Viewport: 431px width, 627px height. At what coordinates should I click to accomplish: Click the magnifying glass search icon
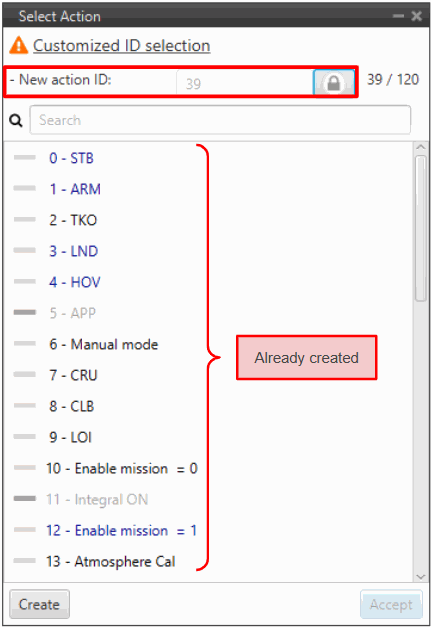[16, 120]
